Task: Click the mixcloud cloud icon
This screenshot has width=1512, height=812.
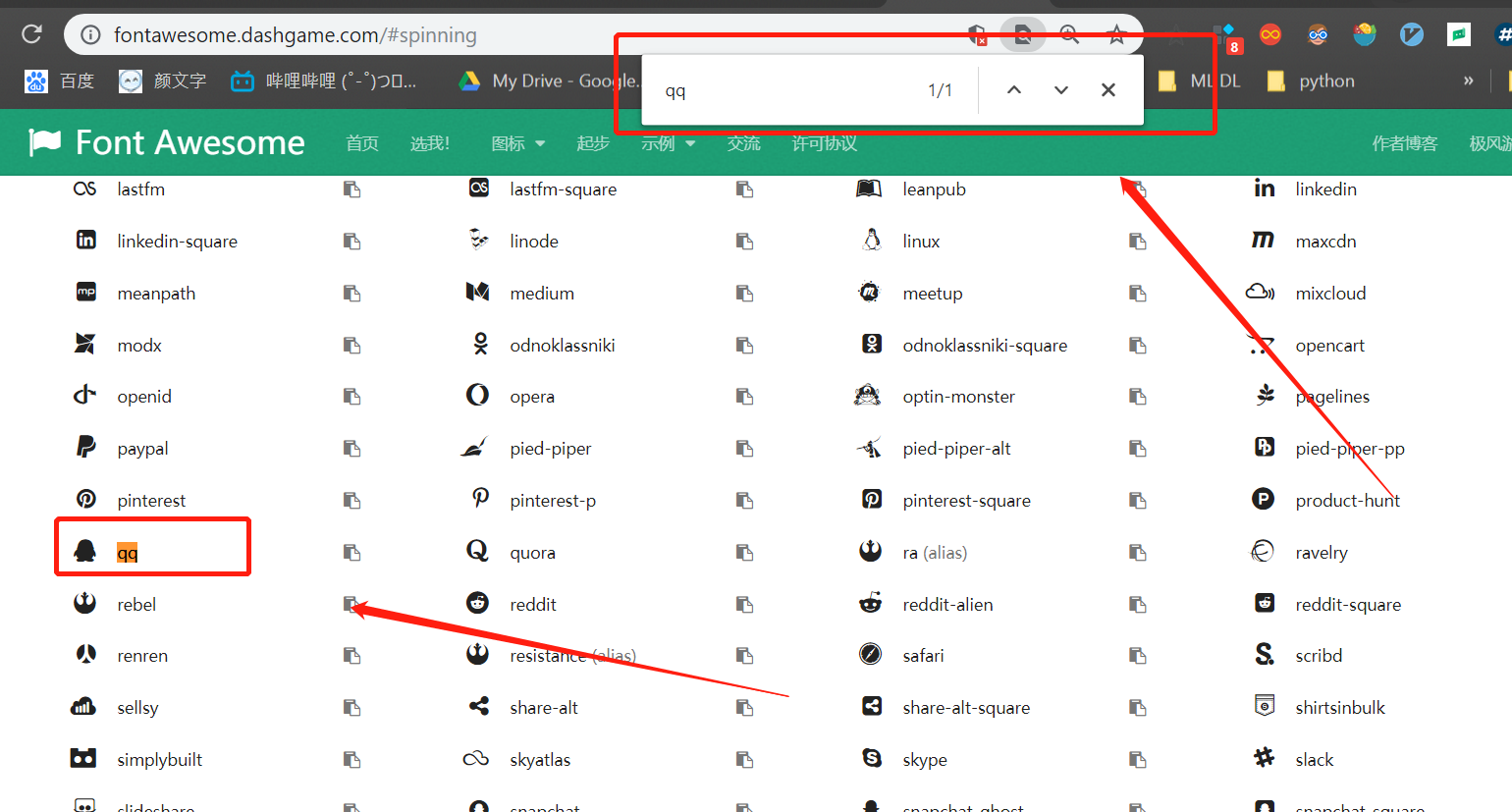Action: click(1261, 292)
